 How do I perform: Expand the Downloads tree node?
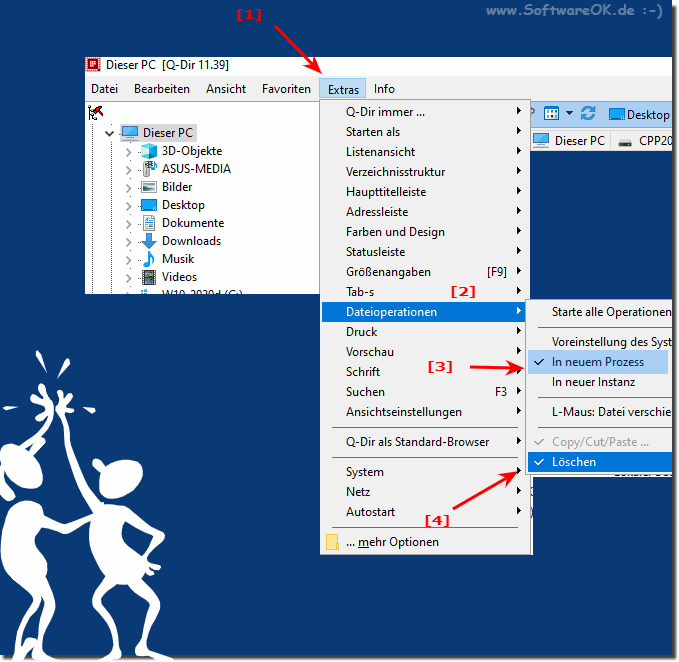click(128, 242)
